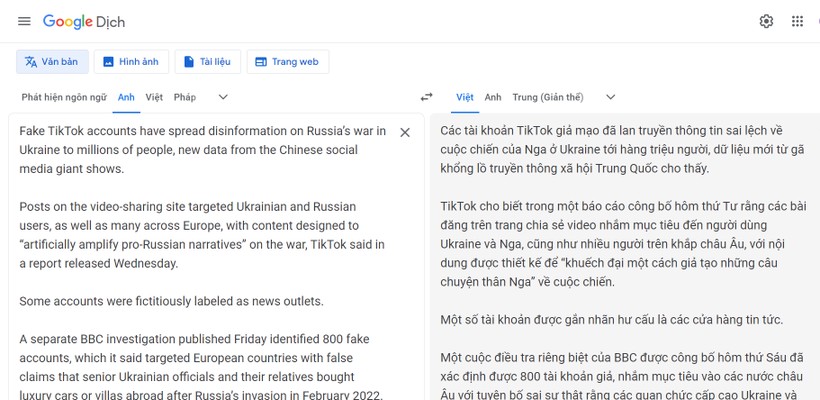Set target language to Anh
This screenshot has height=400, width=820.
point(493,97)
